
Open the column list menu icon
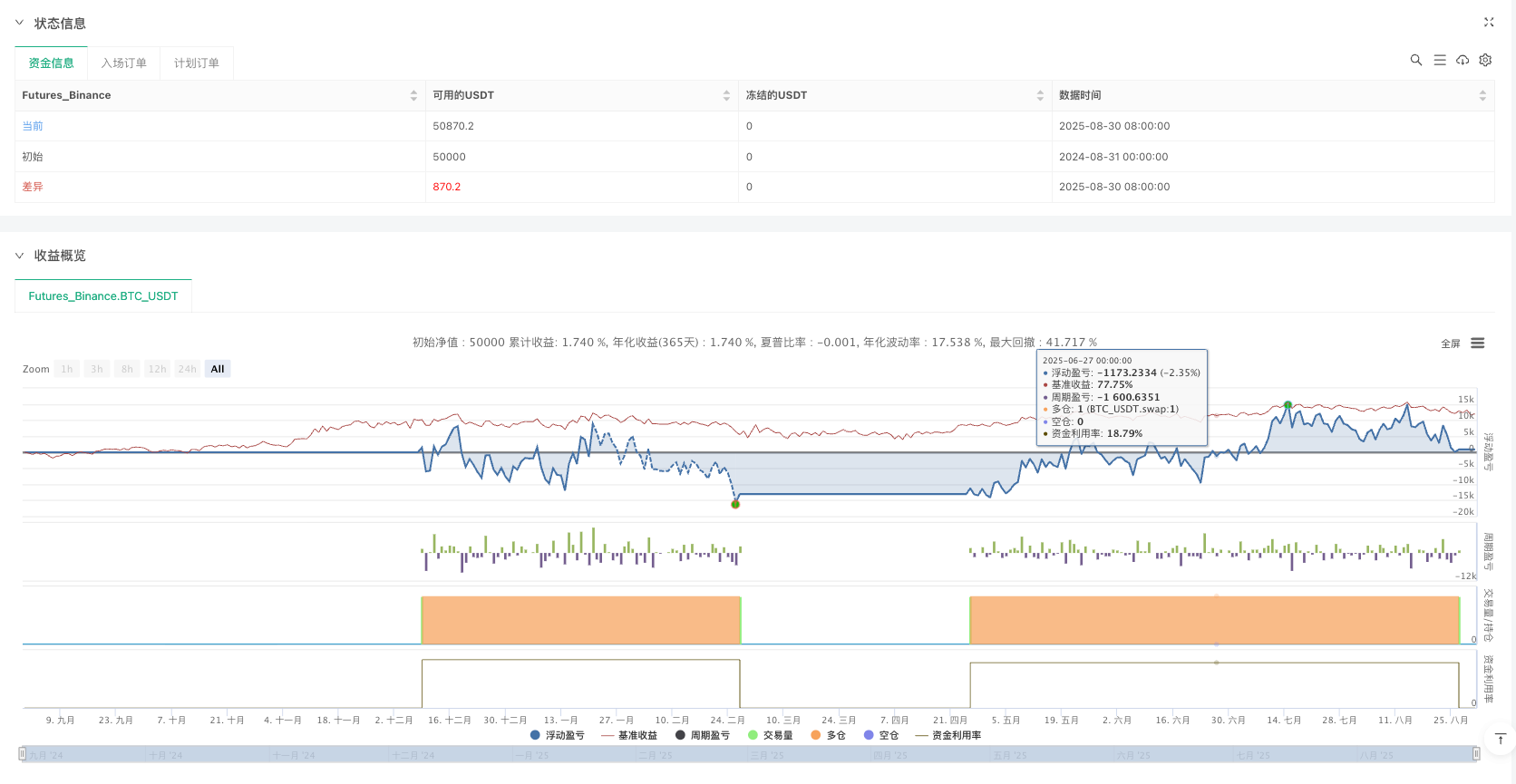1439,60
